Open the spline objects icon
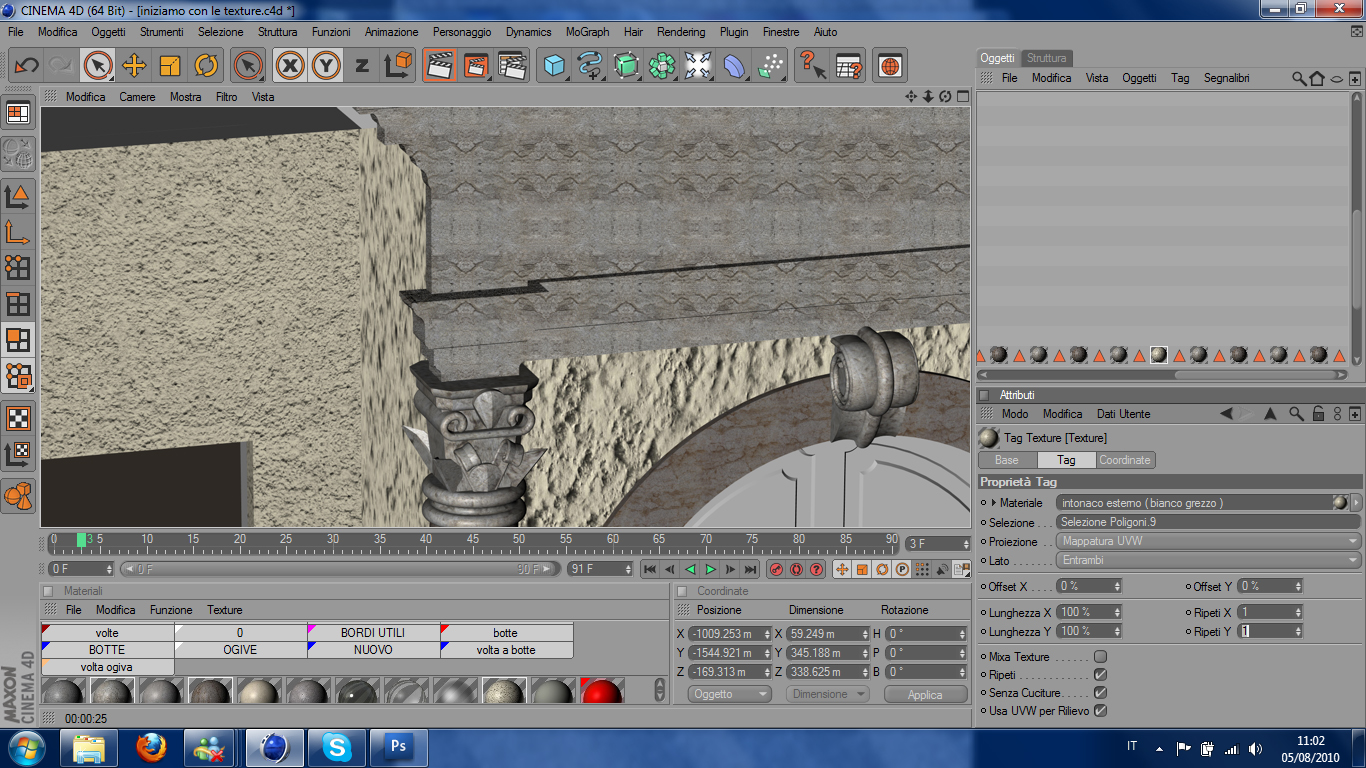Viewport: 1366px width, 768px height. point(590,66)
